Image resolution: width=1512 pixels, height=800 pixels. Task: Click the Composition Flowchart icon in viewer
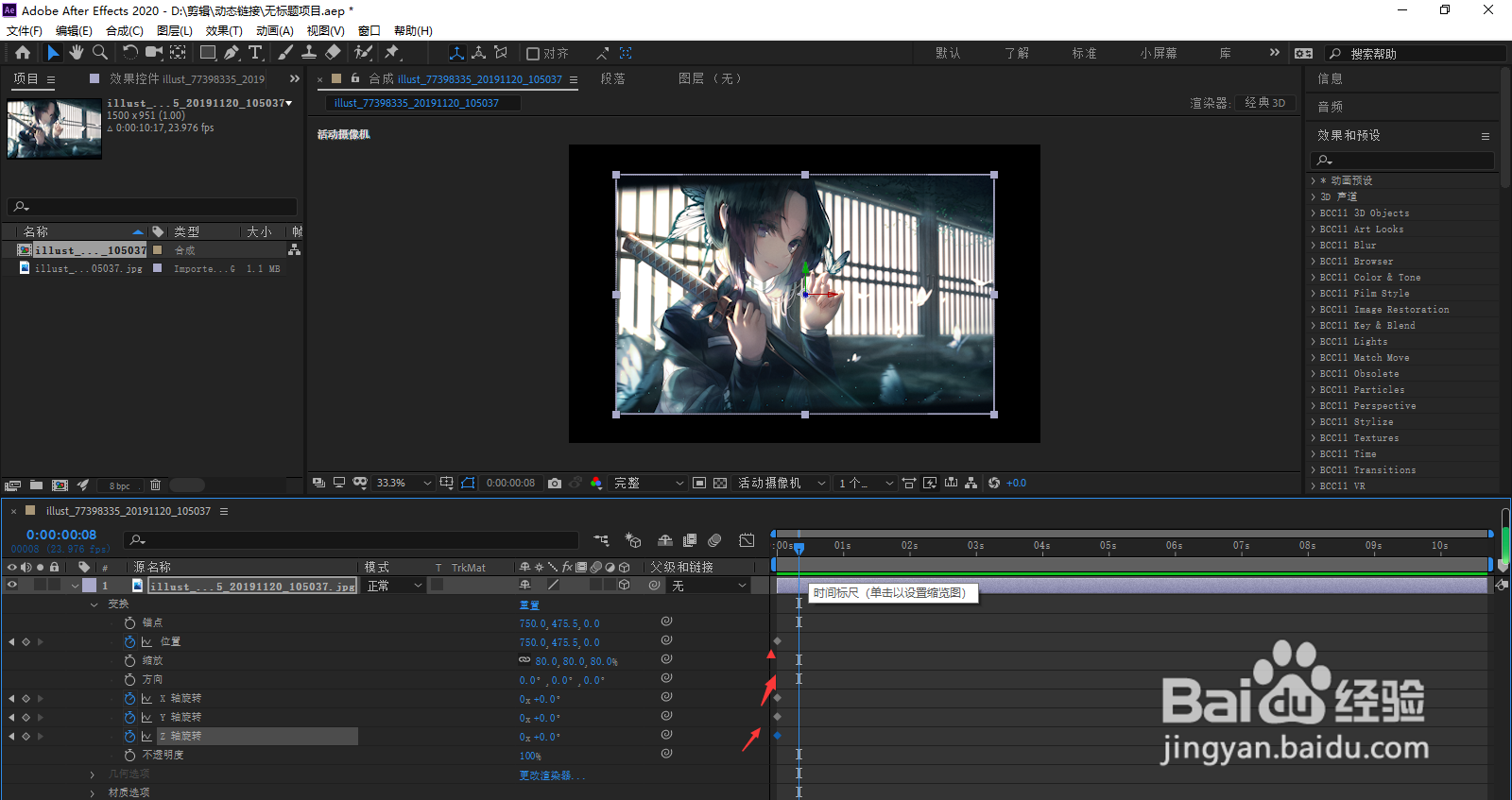pos(971,483)
